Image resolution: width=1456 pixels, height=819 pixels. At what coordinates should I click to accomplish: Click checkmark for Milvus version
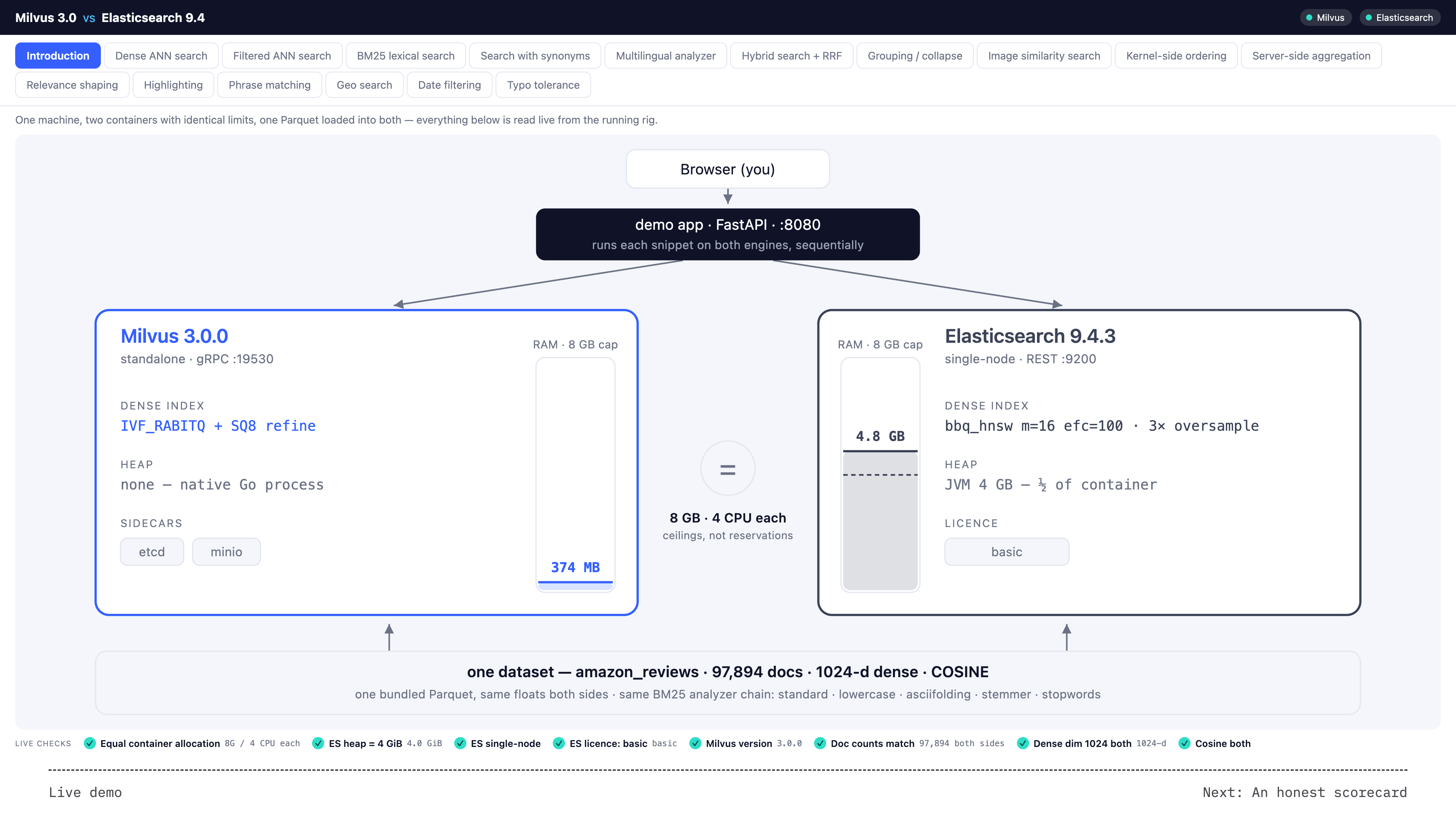click(x=695, y=743)
